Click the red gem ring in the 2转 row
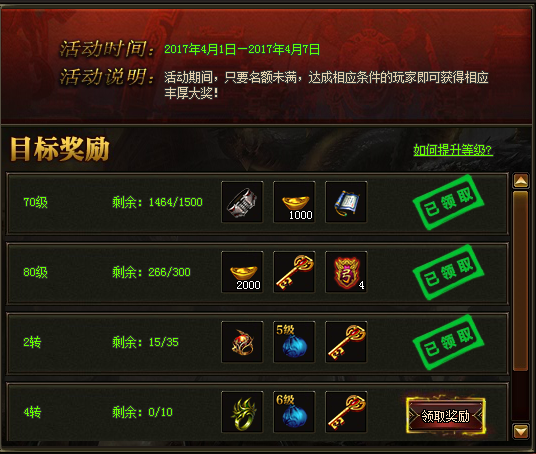Image resolution: width=536 pixels, height=454 pixels. [x=242, y=342]
